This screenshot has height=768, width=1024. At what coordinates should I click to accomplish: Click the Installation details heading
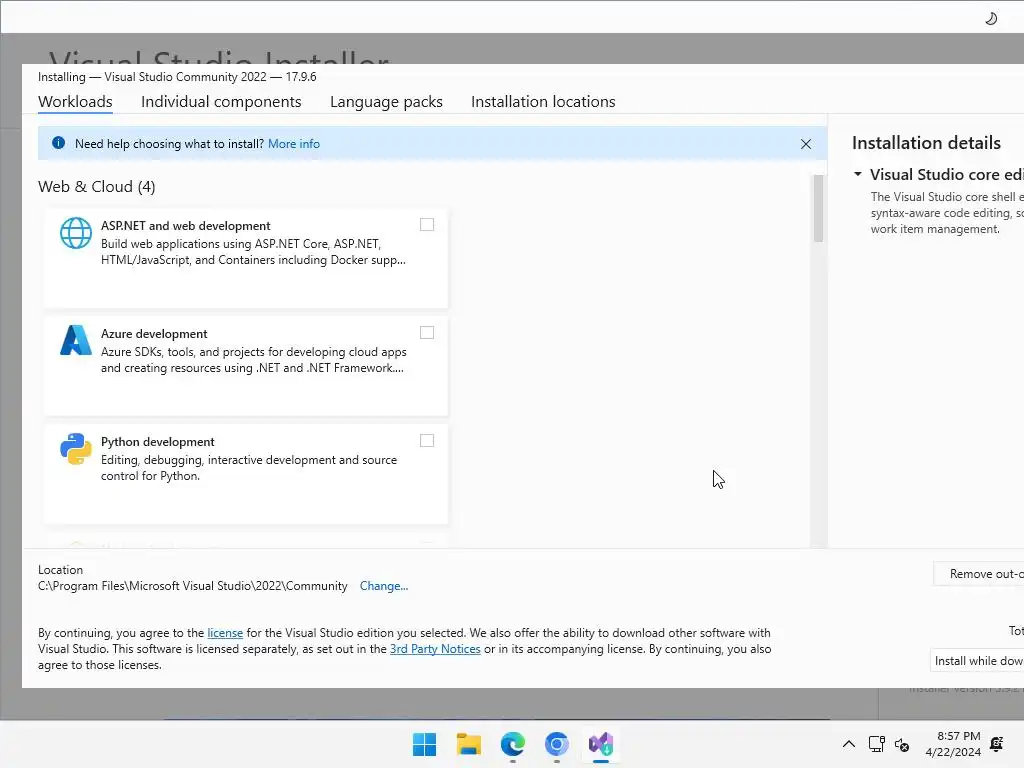926,143
